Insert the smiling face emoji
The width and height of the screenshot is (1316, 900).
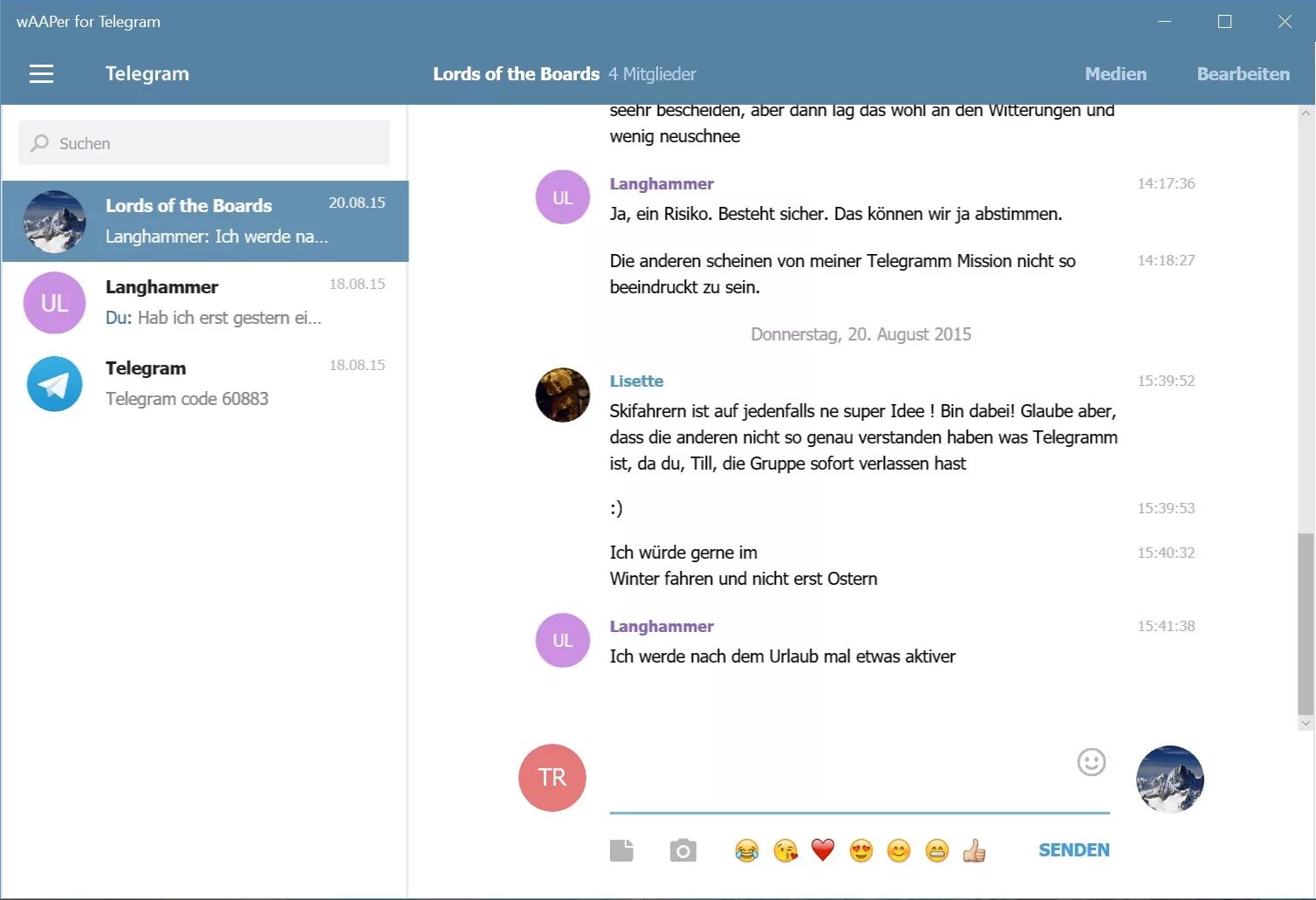click(x=899, y=850)
